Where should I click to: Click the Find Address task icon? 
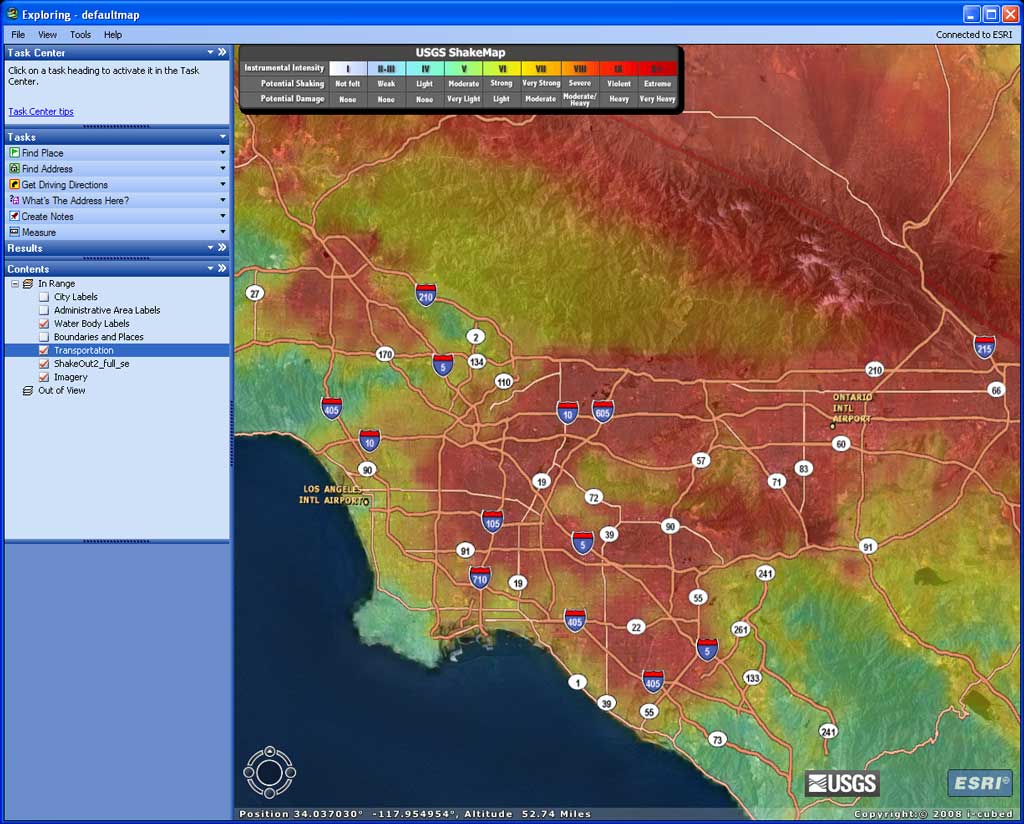point(14,168)
